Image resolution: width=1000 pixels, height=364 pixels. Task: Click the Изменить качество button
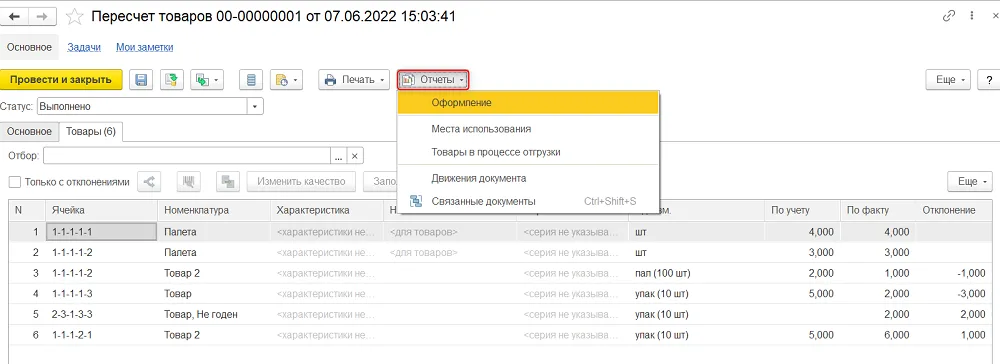[301, 182]
